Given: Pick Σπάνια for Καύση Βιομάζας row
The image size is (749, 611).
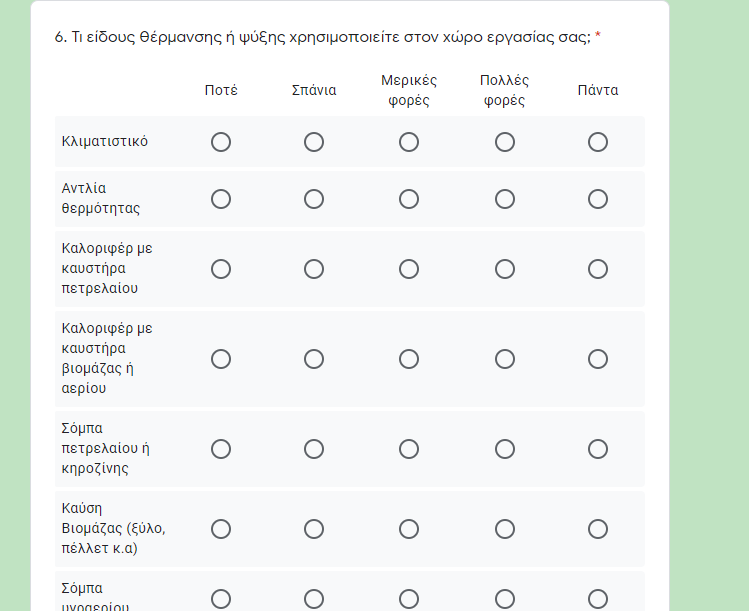Looking at the screenshot, I should click(x=314, y=529).
